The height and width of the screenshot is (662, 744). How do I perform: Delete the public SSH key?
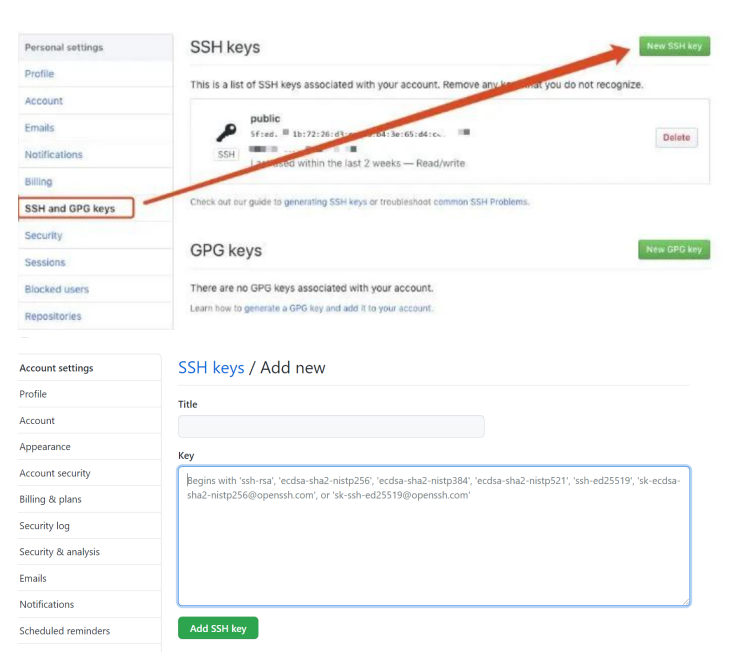[x=676, y=137]
